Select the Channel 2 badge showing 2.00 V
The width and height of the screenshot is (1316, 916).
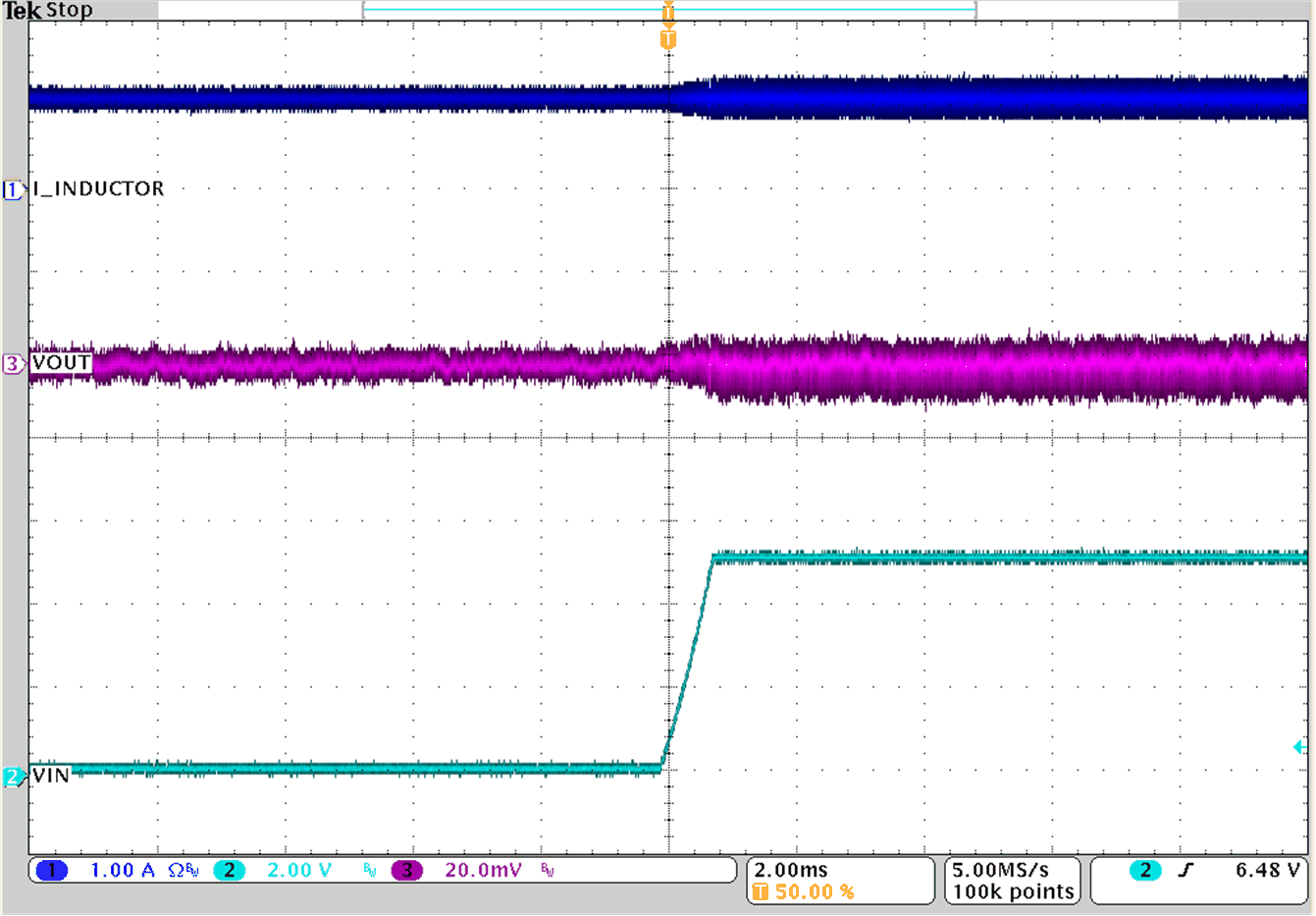point(231,869)
